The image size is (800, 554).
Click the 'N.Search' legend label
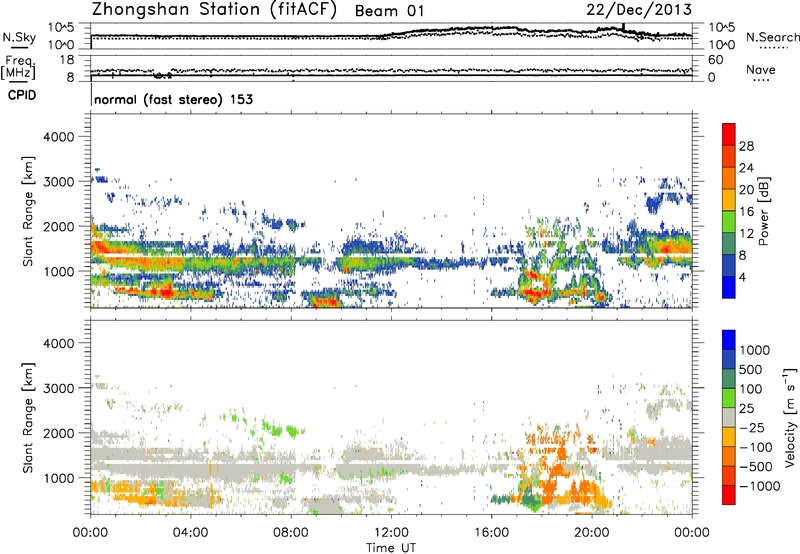coord(772,37)
